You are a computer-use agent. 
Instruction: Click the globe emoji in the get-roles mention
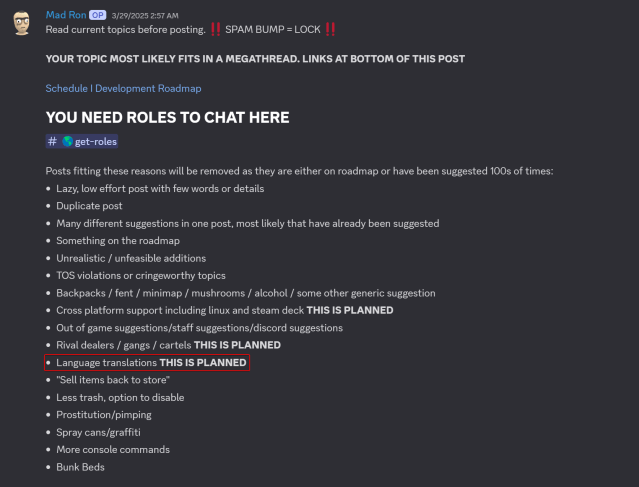[68, 142]
